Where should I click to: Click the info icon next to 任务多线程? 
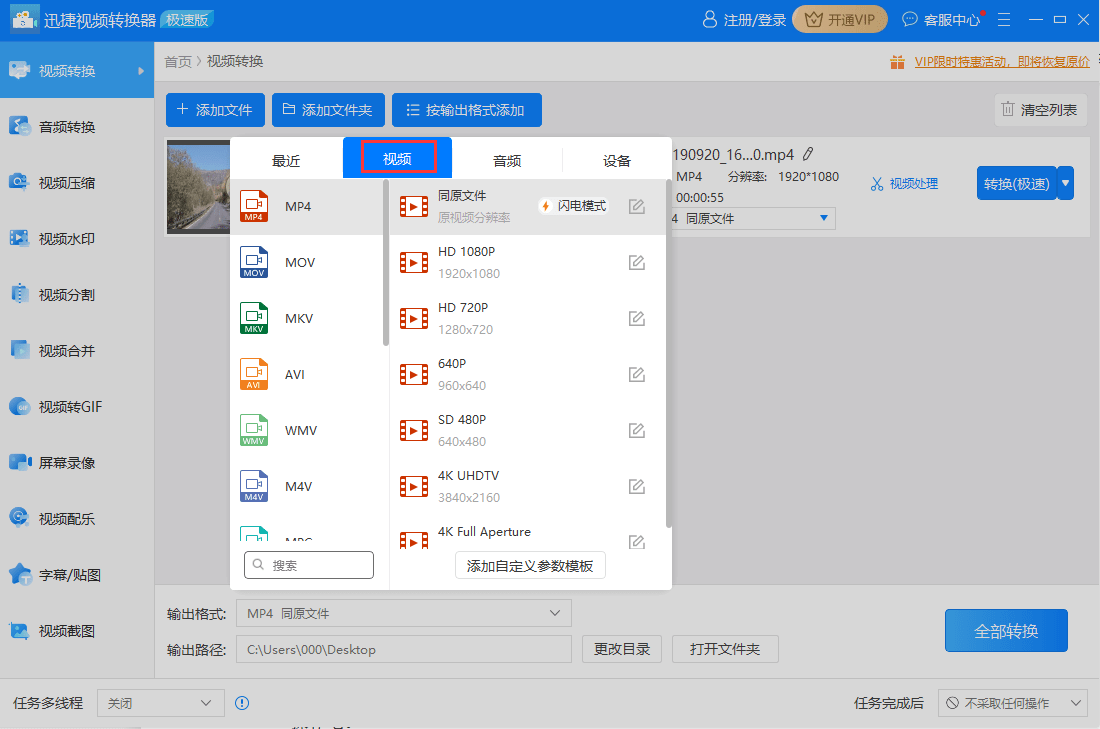(x=242, y=703)
